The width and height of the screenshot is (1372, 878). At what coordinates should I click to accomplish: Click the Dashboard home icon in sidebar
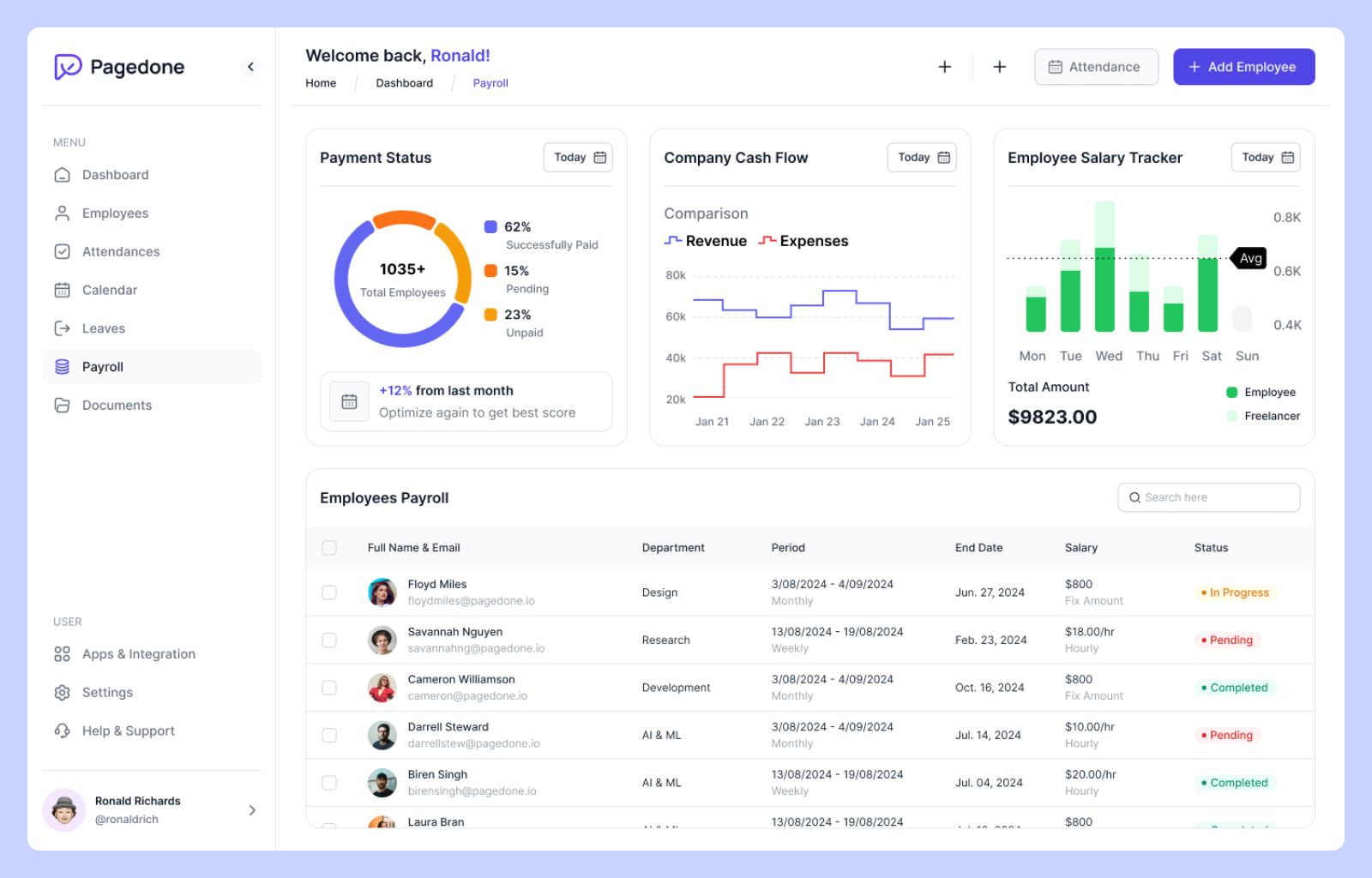(62, 175)
